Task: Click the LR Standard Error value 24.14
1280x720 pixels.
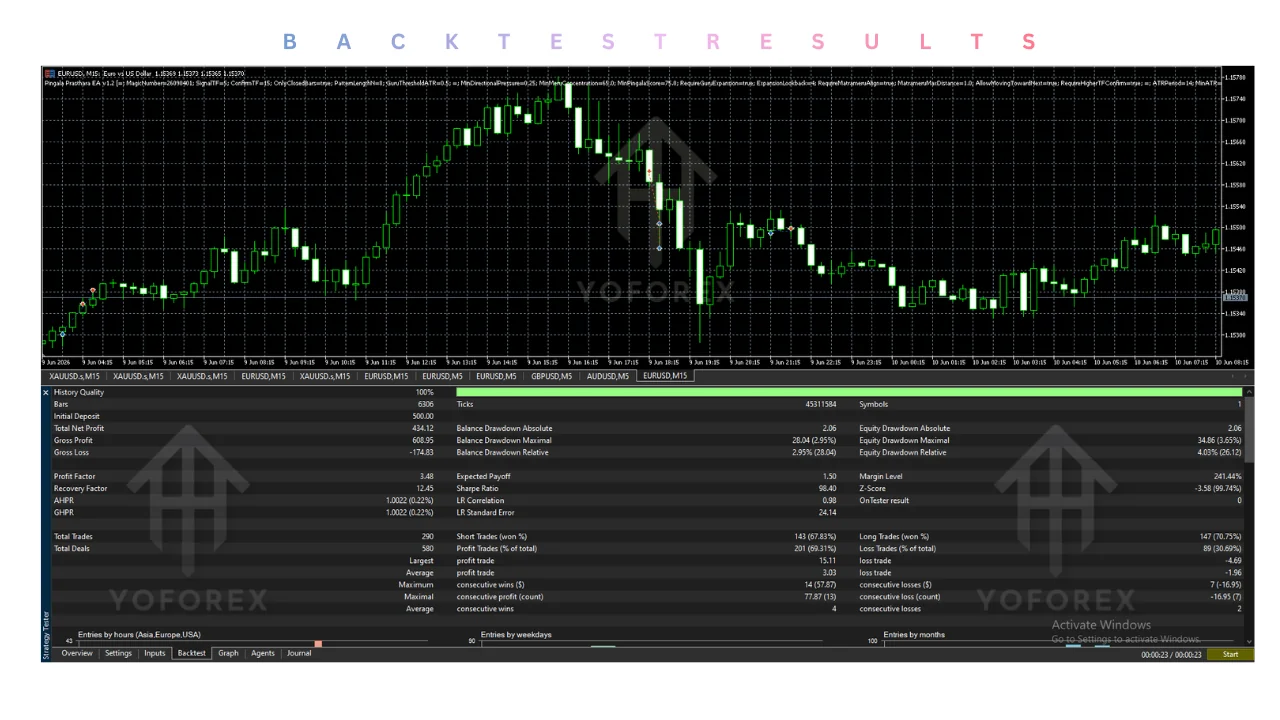Action: click(827, 513)
